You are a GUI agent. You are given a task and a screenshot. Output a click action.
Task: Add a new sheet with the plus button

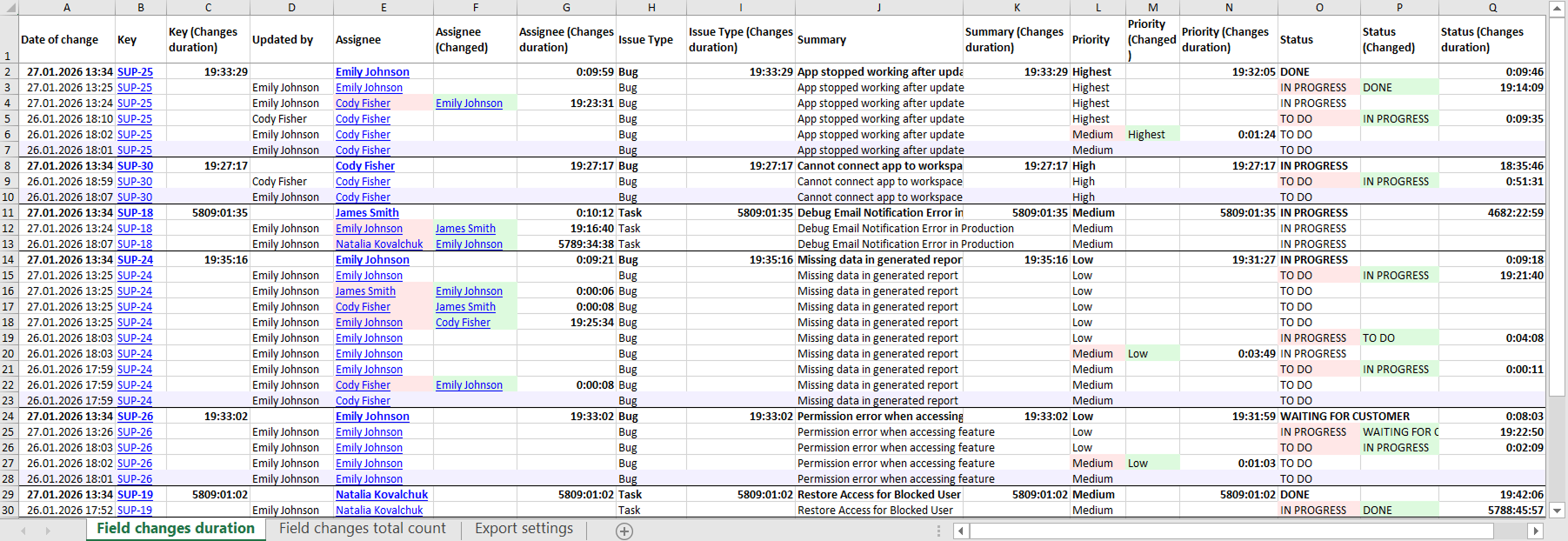coord(624,531)
